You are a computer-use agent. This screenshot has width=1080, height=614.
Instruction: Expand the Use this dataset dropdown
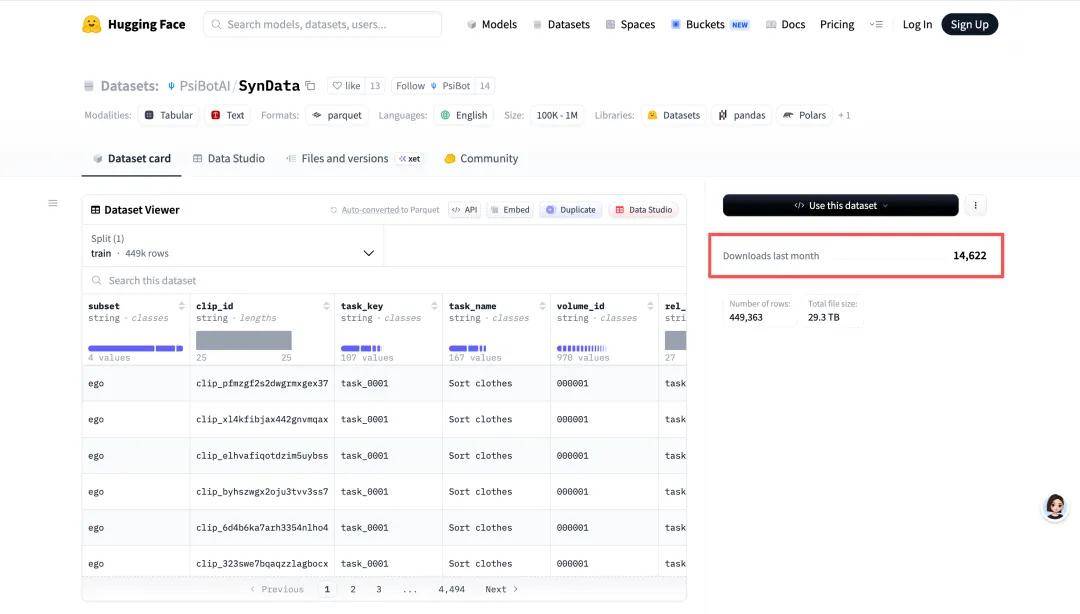point(840,205)
